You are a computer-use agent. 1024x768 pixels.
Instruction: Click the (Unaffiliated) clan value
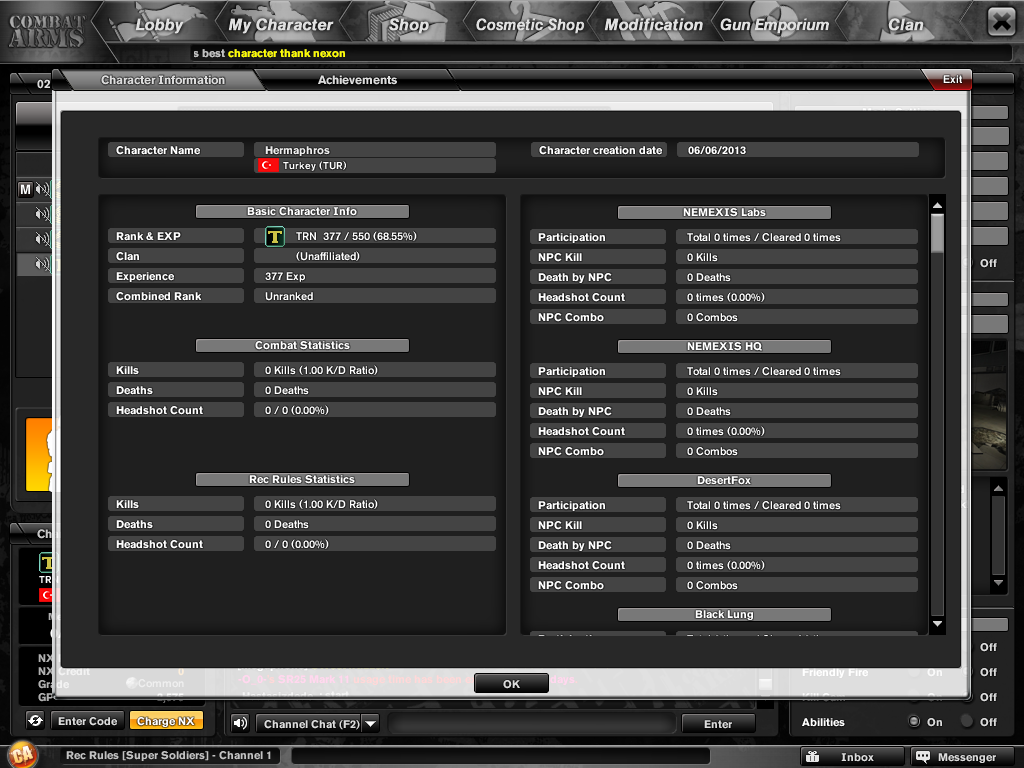click(x=328, y=257)
